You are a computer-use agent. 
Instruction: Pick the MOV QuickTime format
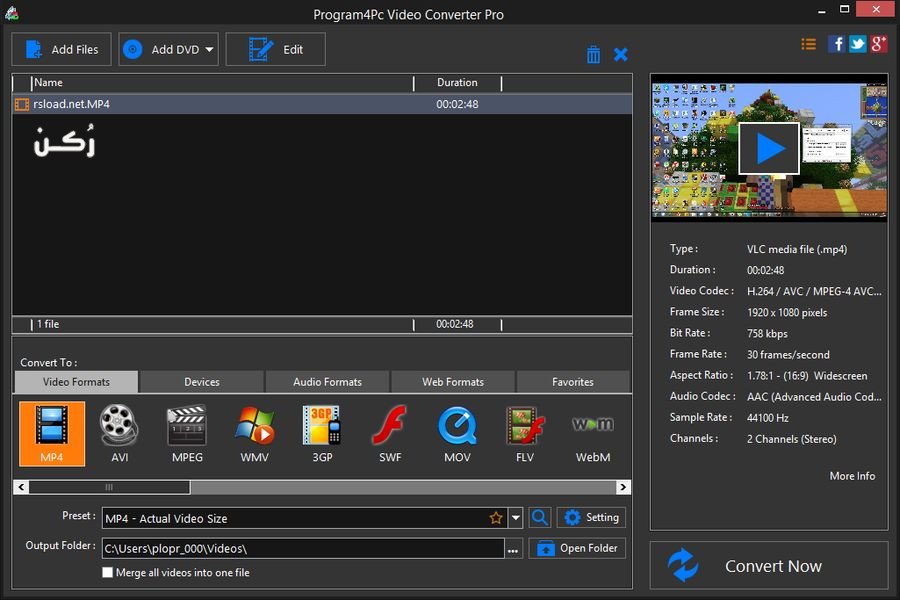[457, 433]
